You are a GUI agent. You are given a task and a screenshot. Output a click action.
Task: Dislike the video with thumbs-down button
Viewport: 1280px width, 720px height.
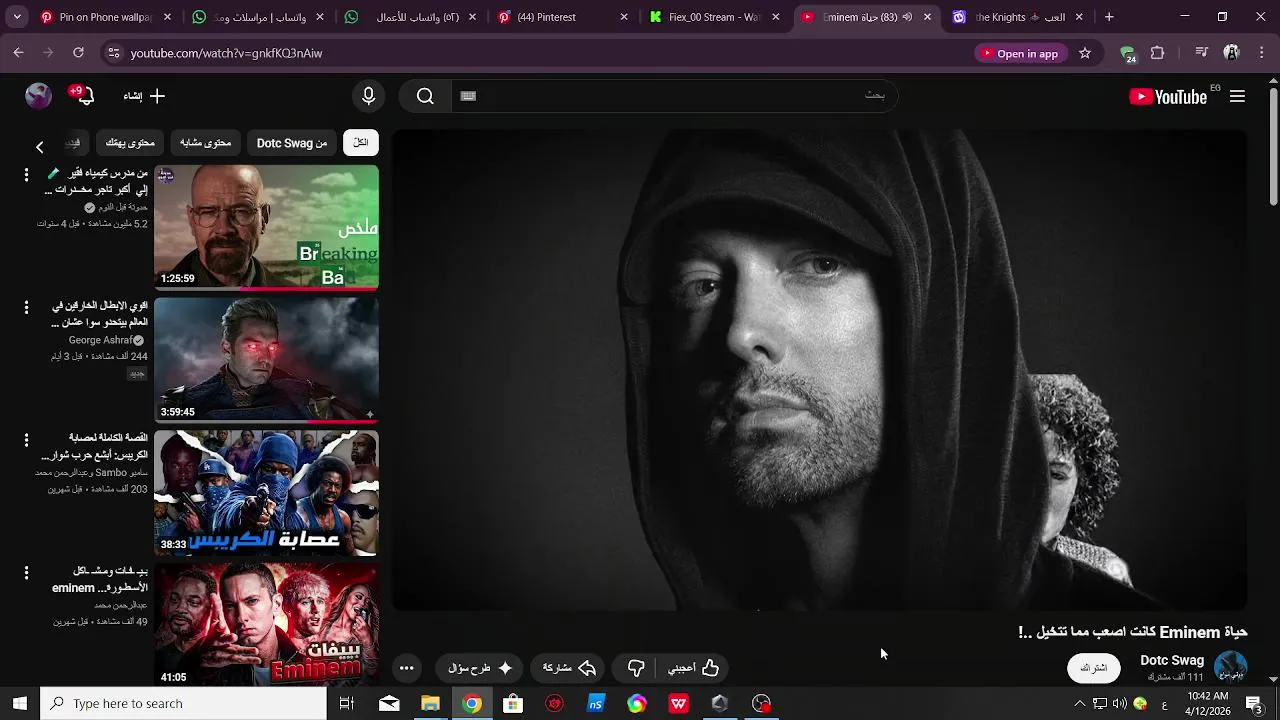coord(637,668)
